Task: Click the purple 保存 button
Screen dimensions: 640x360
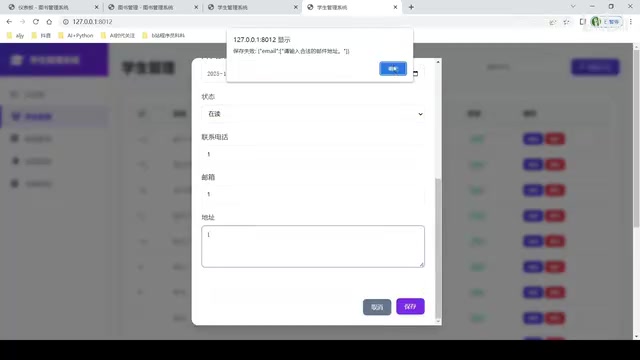Action: (410, 307)
